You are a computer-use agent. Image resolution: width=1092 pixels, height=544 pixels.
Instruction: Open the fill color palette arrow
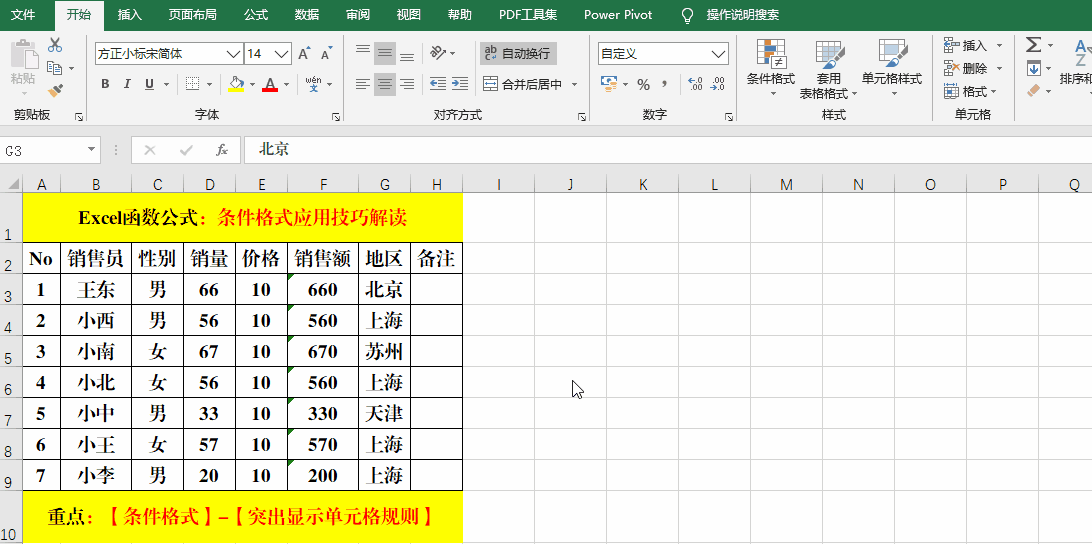point(252,84)
